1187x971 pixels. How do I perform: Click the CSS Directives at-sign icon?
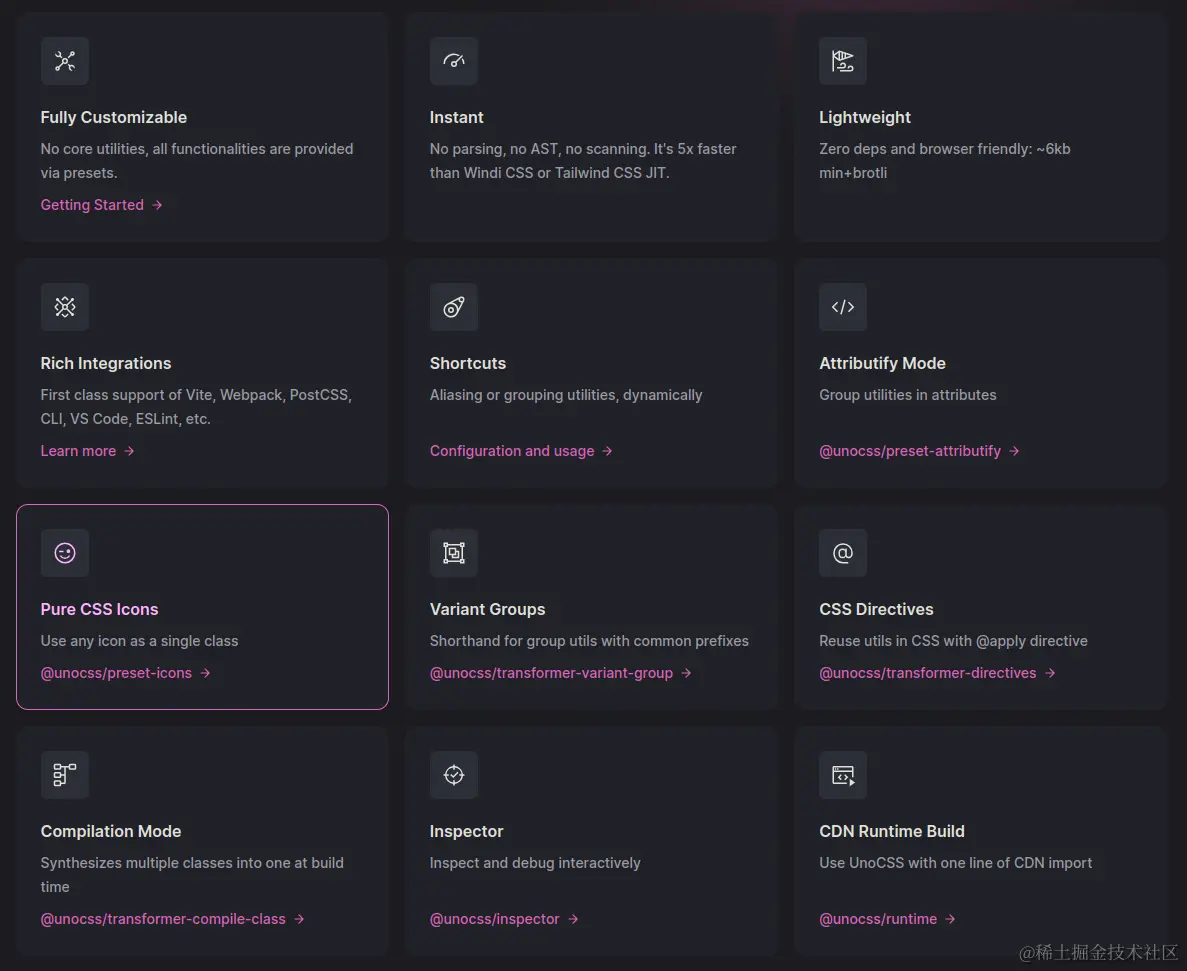pos(843,553)
